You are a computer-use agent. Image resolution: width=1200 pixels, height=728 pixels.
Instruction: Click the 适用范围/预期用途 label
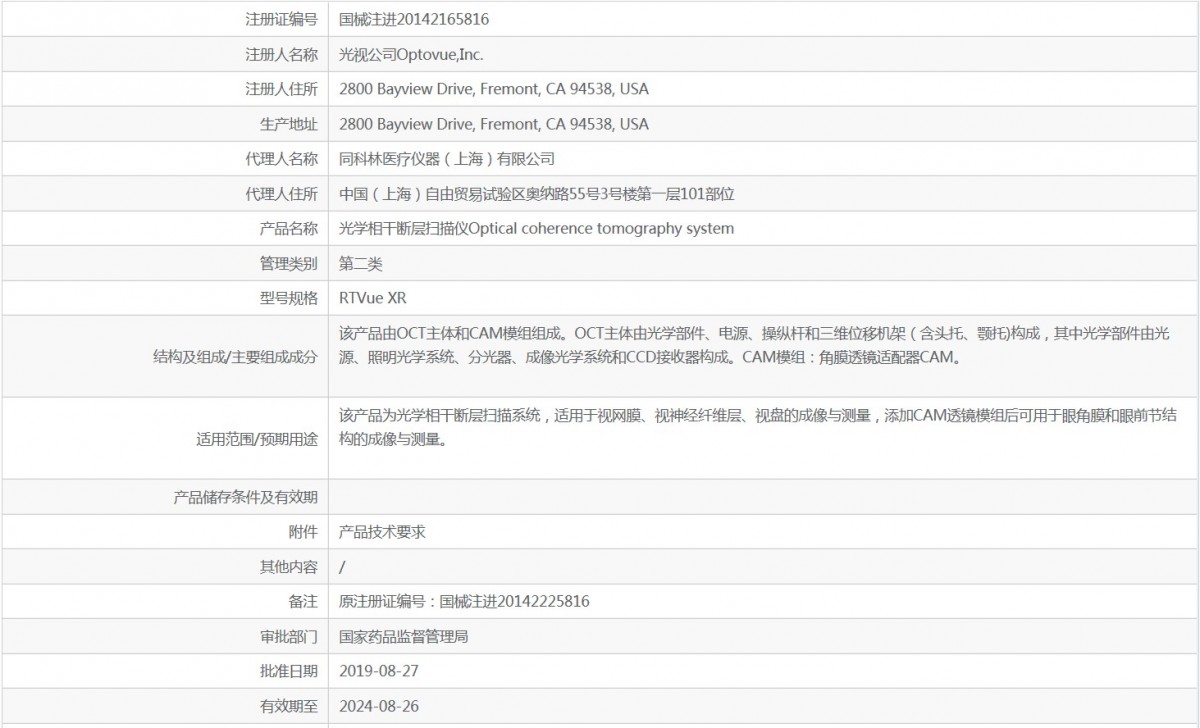(258, 438)
